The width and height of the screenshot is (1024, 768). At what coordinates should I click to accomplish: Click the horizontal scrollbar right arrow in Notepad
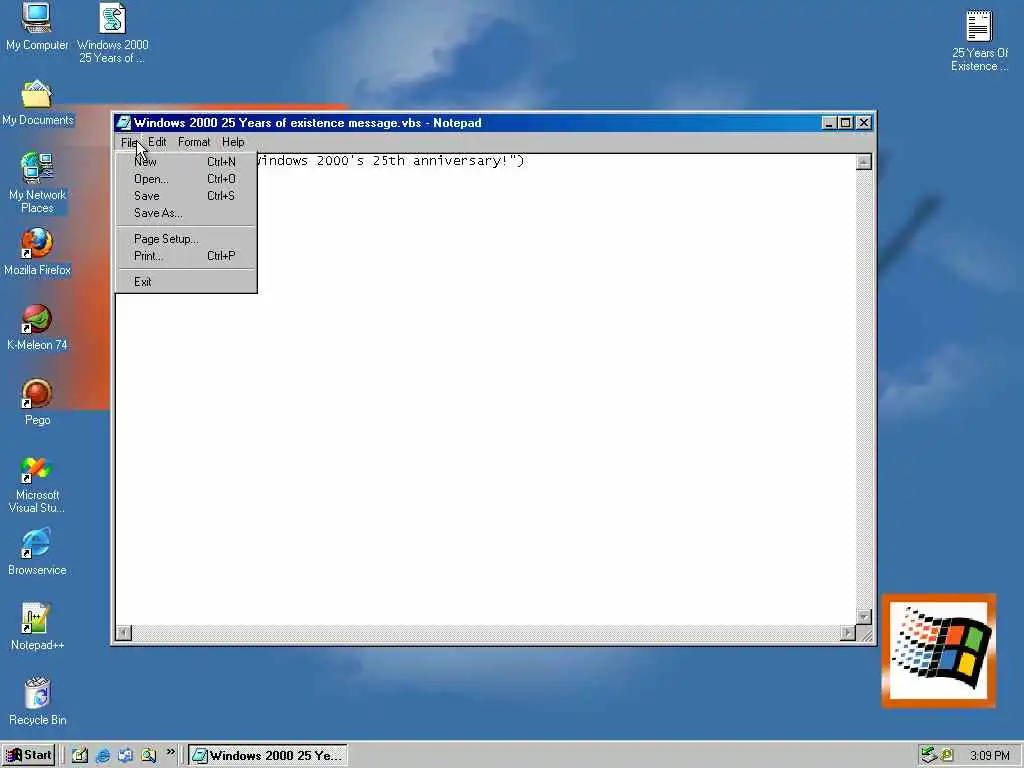click(x=848, y=633)
